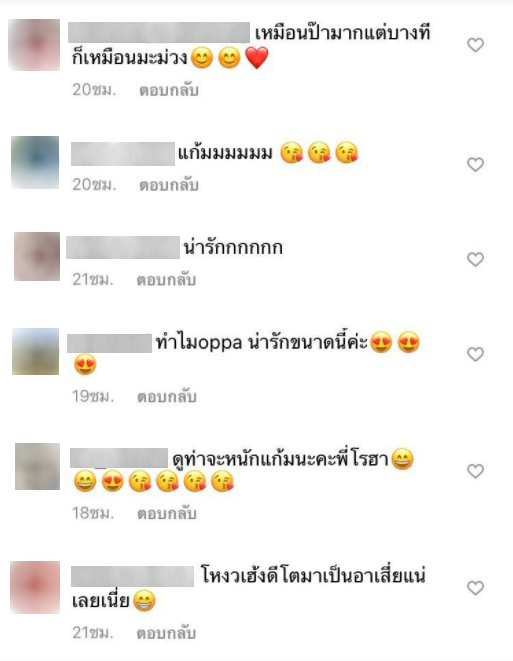
Task: Open avatar of the อาเสี่ย commenter
Action: (x=35, y=587)
